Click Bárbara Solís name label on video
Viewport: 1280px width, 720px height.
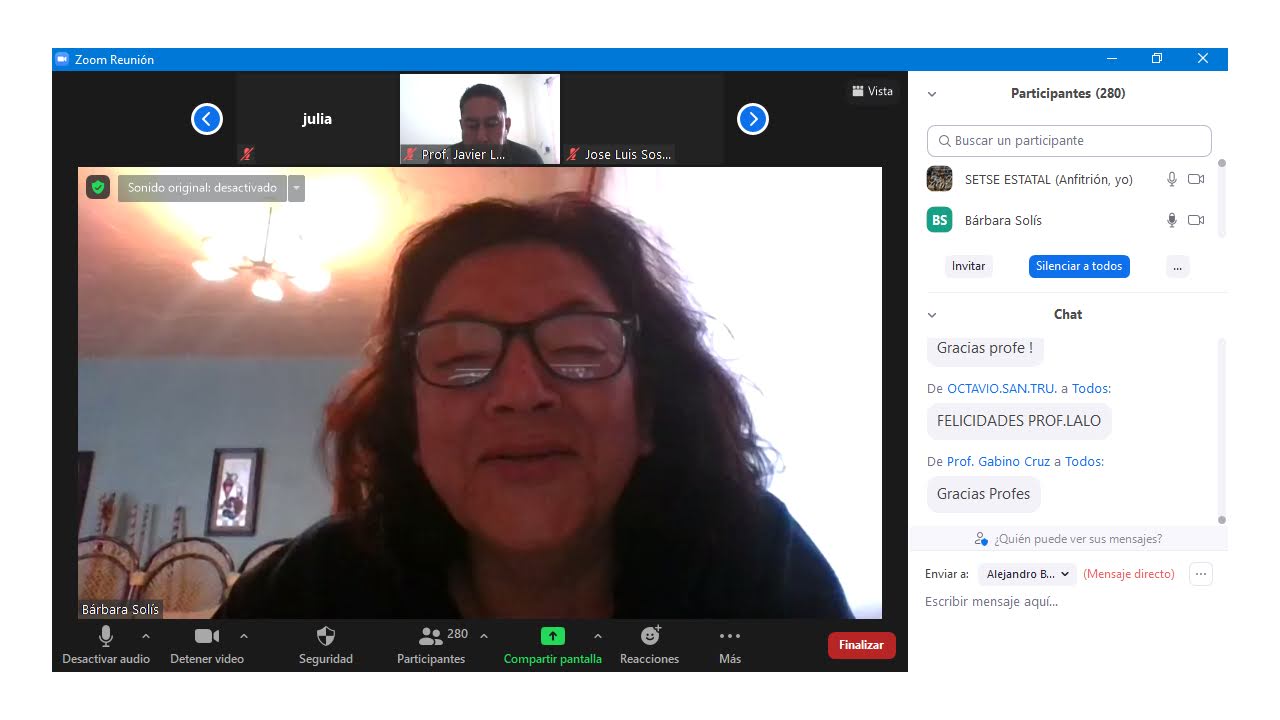121,609
